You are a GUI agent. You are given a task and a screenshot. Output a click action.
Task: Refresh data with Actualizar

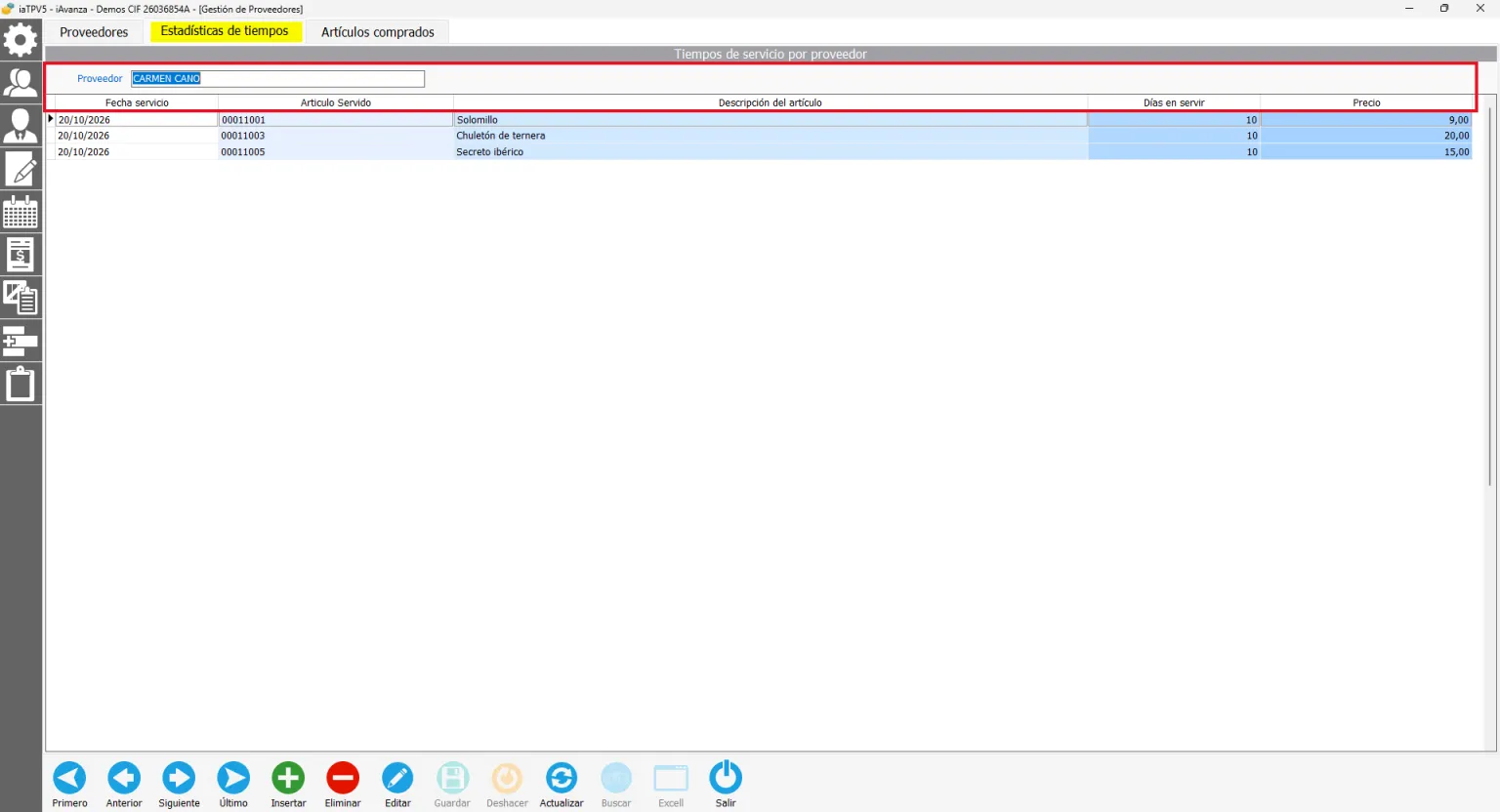[x=562, y=785]
